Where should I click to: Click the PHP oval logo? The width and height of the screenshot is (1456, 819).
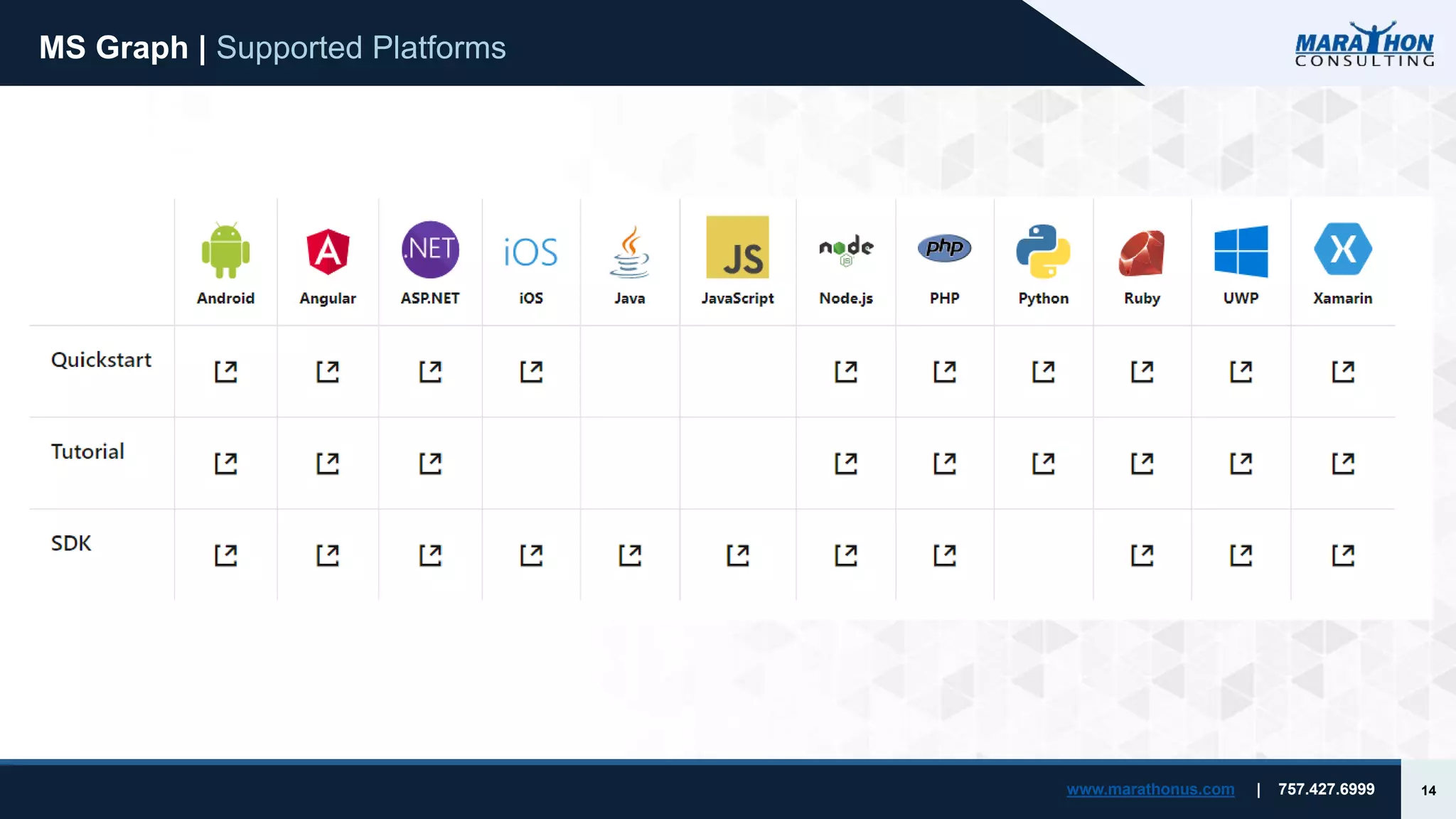pos(944,247)
